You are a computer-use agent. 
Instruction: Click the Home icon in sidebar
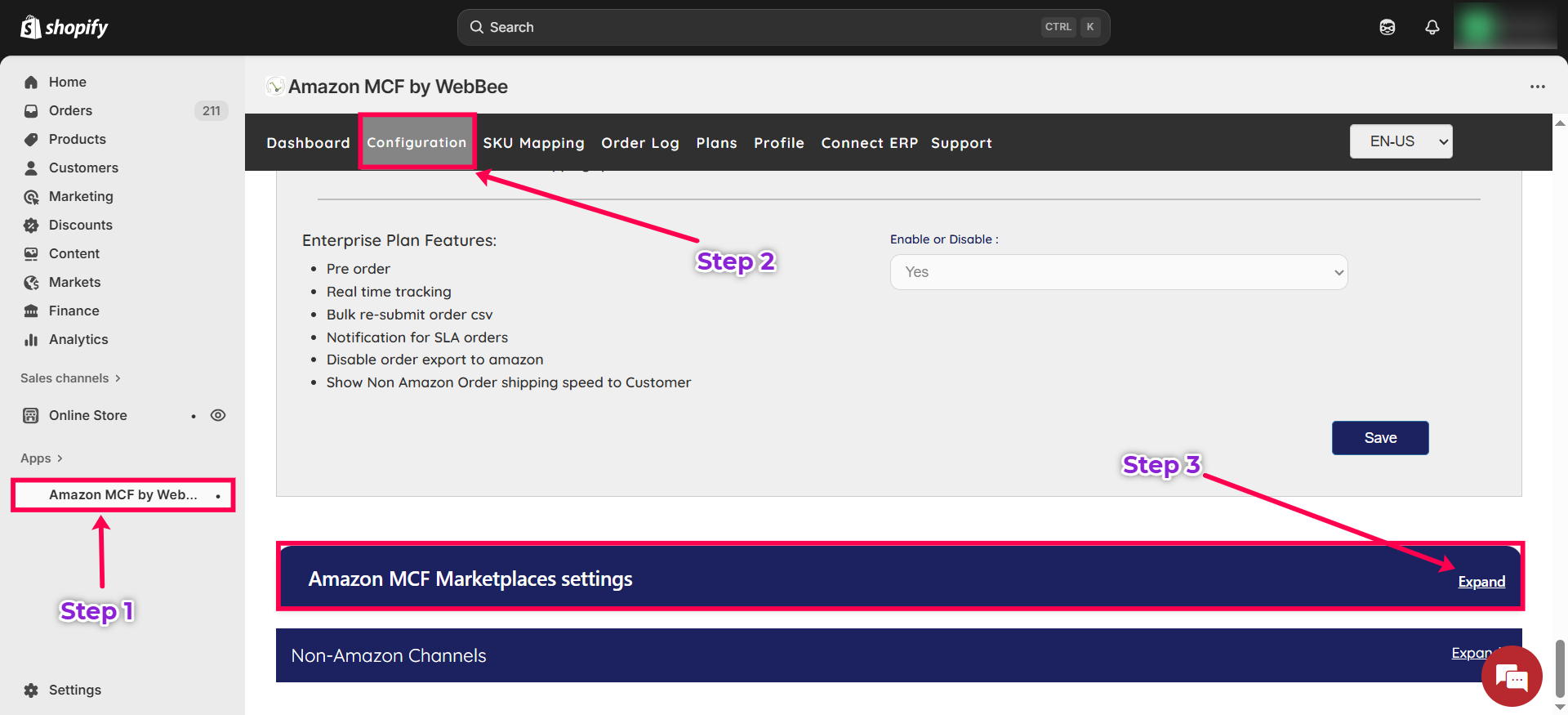tap(31, 82)
